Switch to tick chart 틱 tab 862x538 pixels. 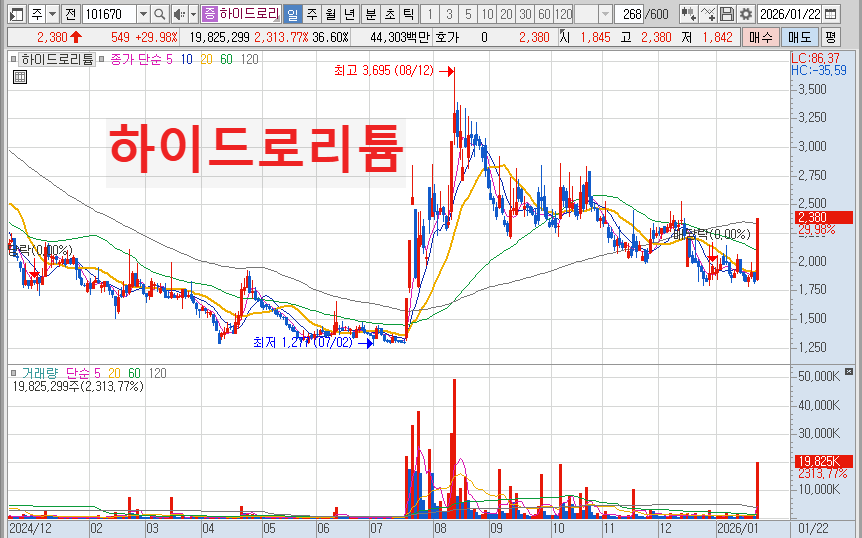[x=408, y=14]
